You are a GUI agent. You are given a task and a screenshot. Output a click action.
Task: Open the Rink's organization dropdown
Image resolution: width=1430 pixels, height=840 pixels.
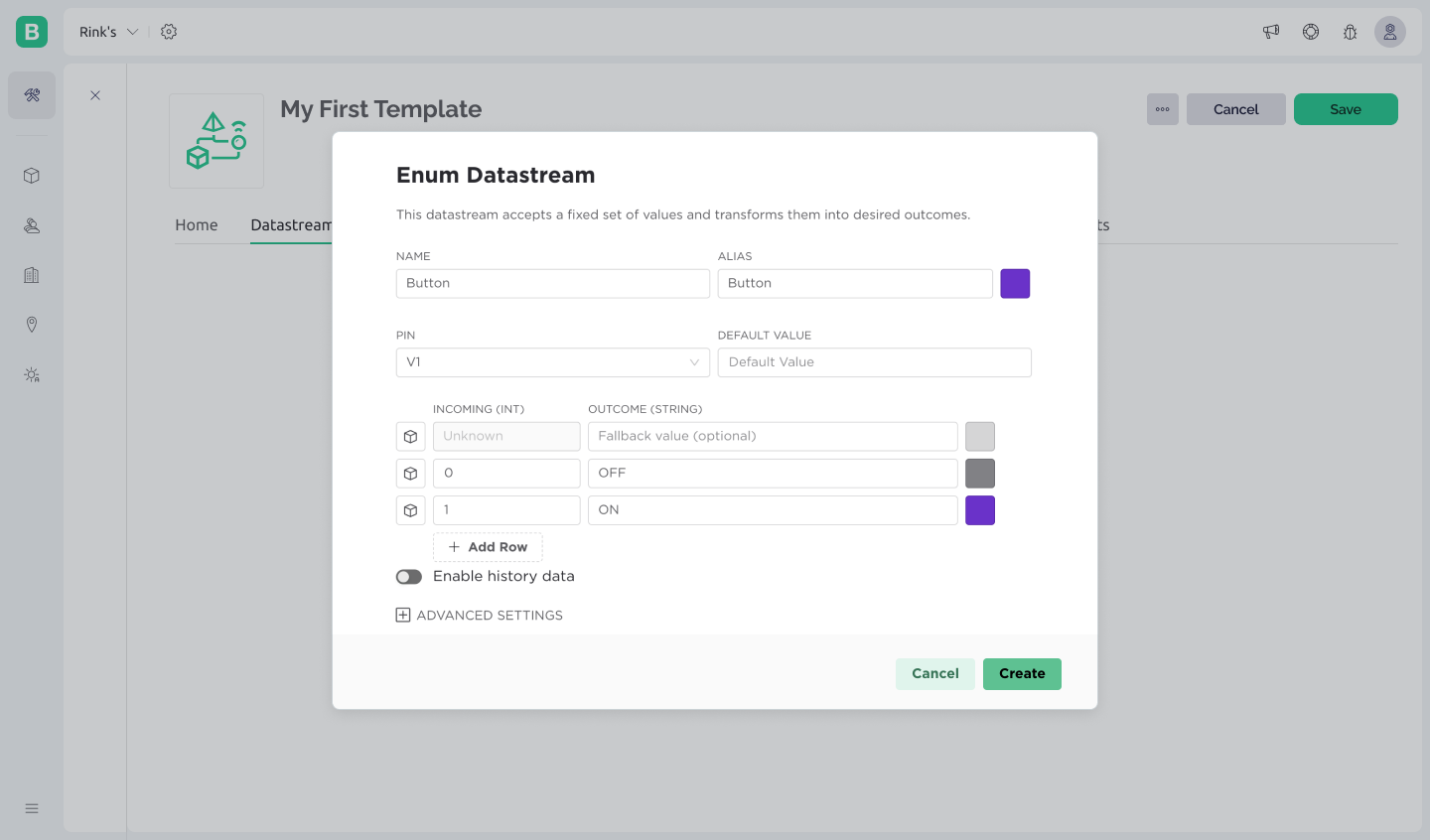(108, 32)
